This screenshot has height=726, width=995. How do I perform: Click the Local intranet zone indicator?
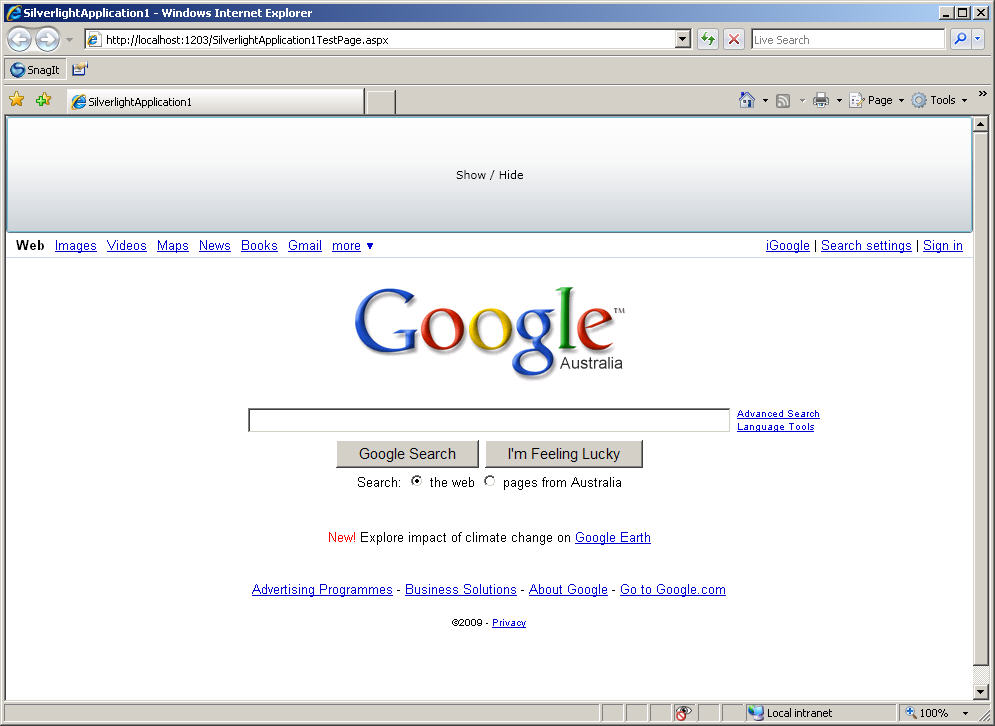point(820,713)
